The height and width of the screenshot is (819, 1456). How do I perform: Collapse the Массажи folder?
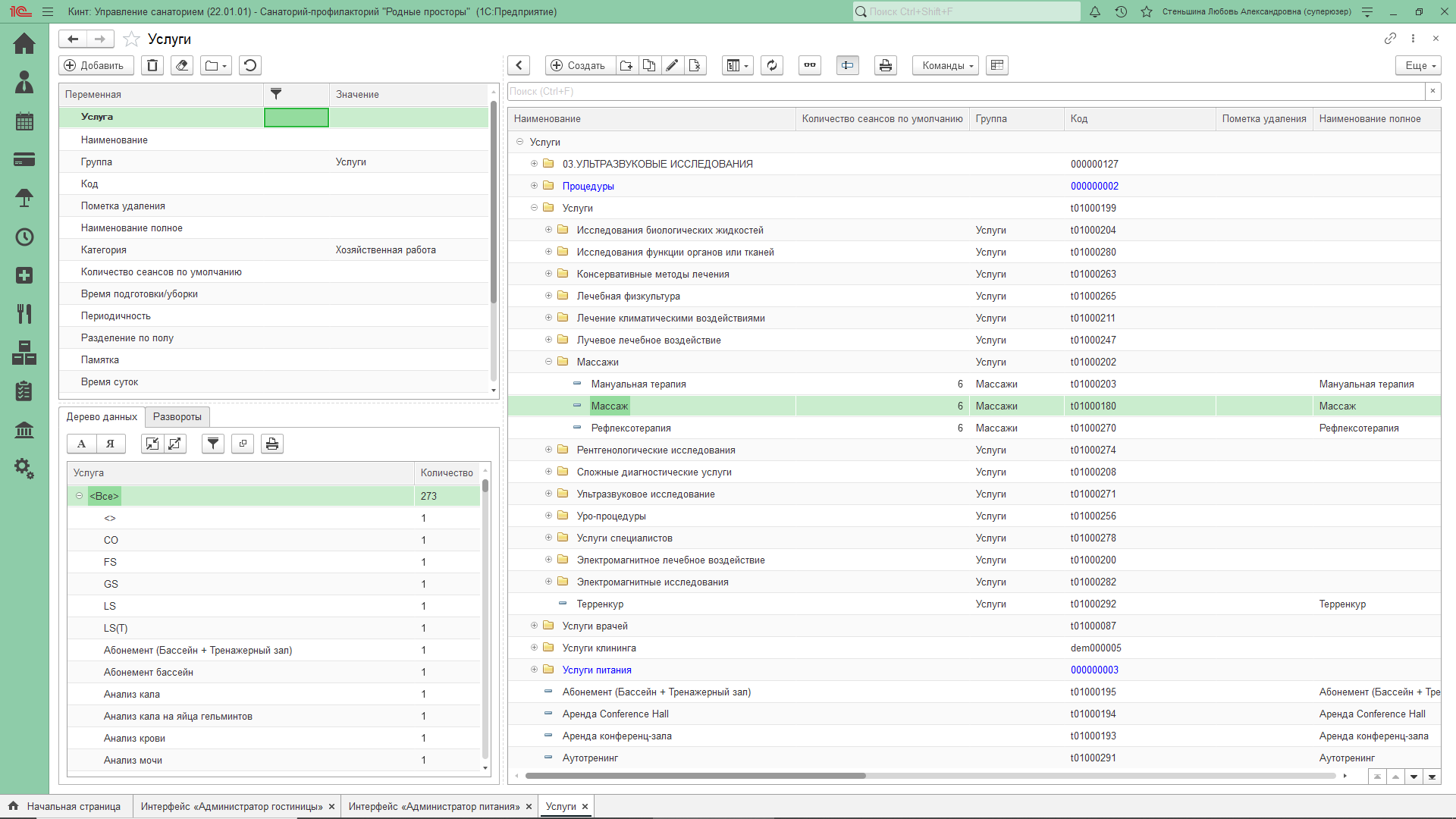click(x=548, y=362)
